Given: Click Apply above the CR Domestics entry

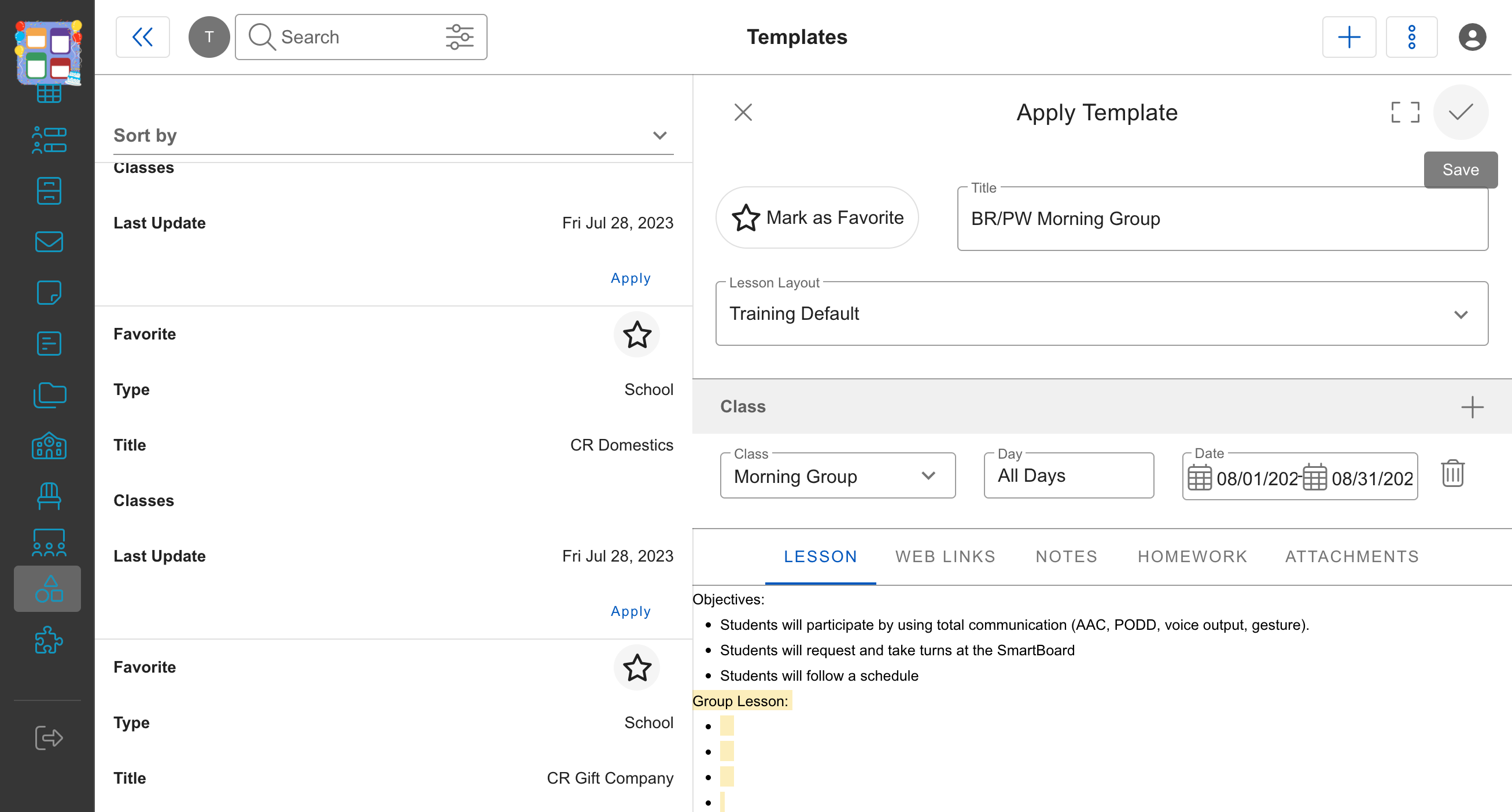Looking at the screenshot, I should pyautogui.click(x=630, y=278).
